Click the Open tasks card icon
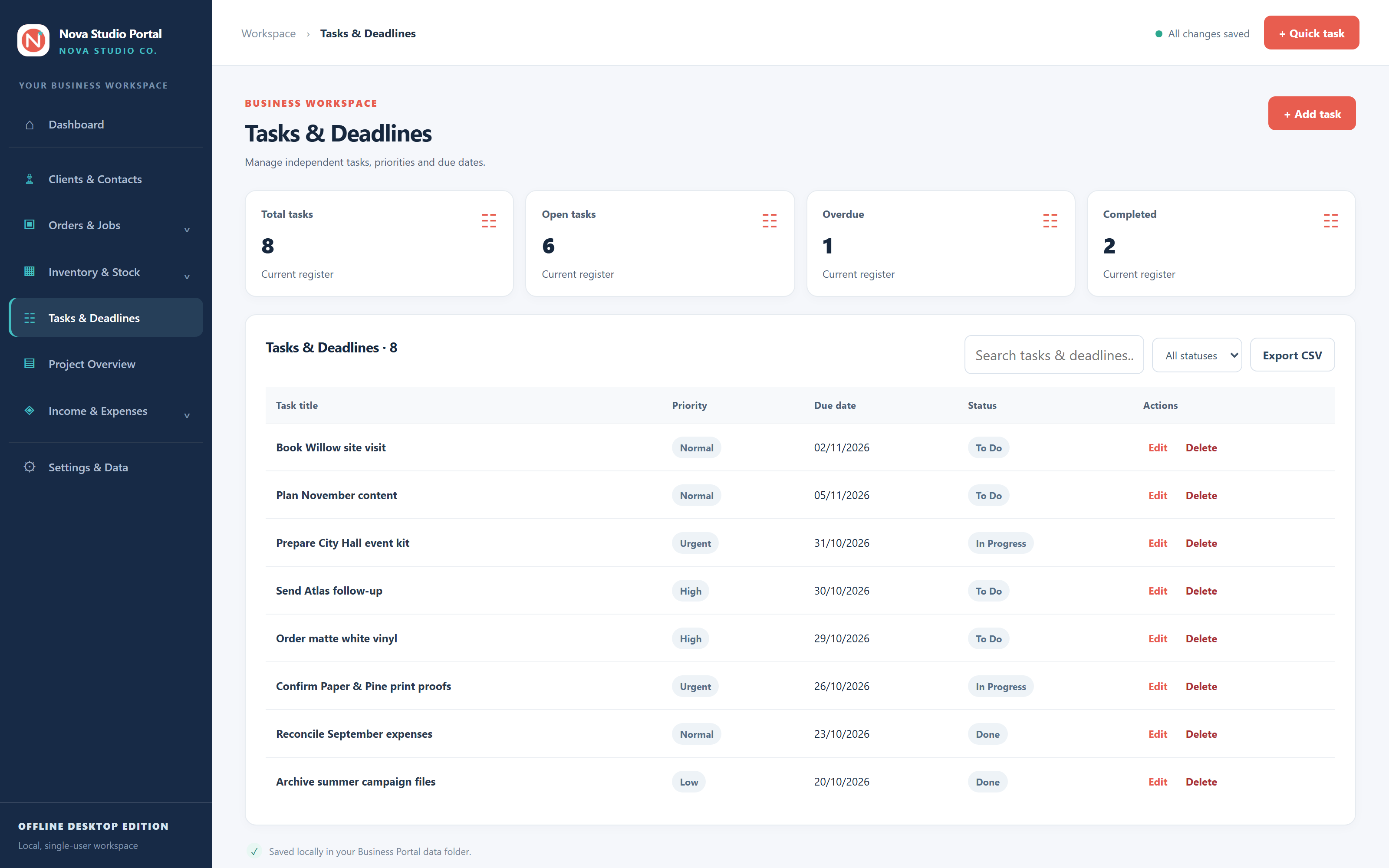Screen dimensions: 1389x868 (x=770, y=221)
